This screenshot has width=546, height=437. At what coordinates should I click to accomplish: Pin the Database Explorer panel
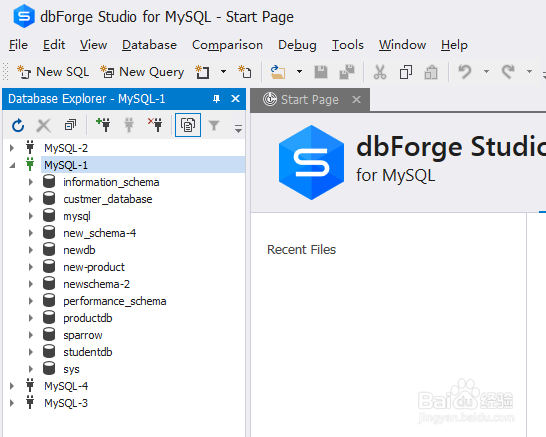tap(216, 99)
